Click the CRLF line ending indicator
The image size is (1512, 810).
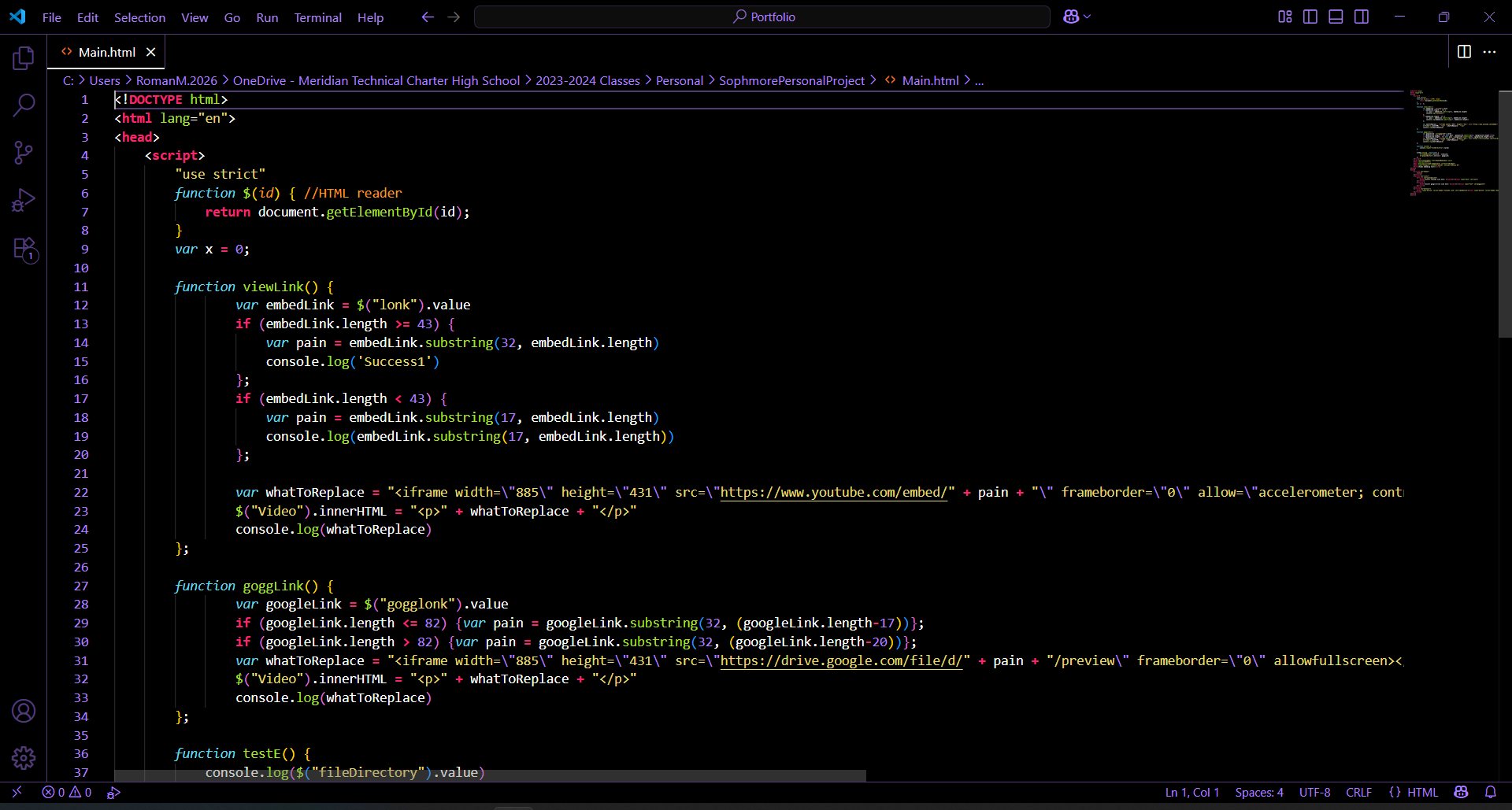[1358, 793]
